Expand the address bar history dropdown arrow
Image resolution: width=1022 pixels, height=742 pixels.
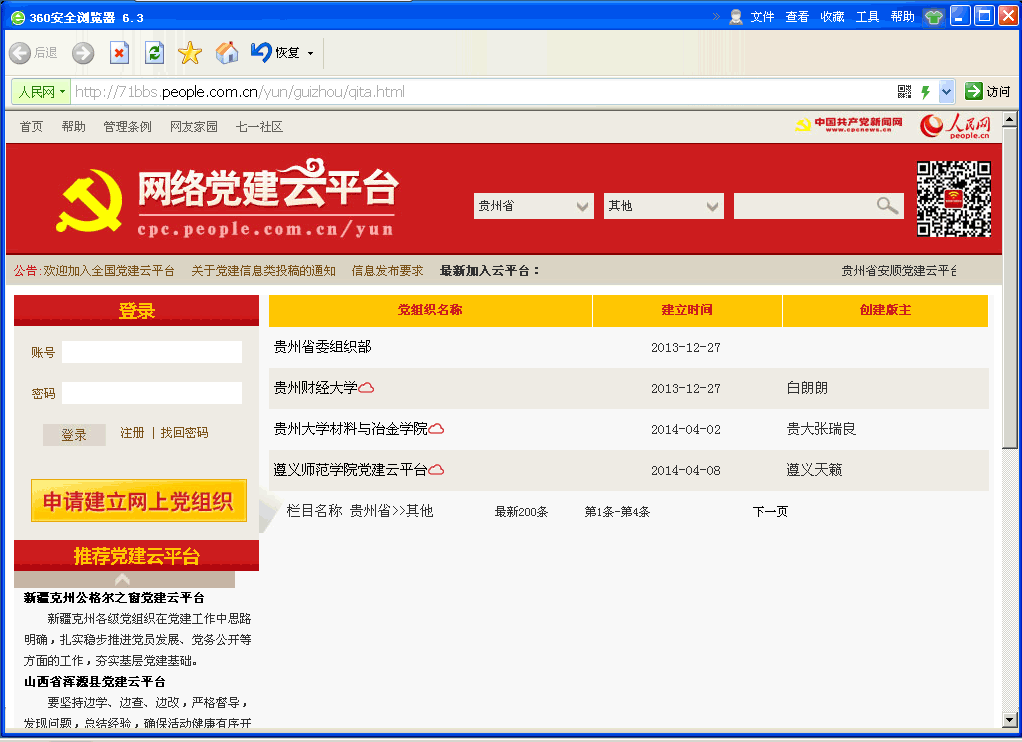click(946, 92)
